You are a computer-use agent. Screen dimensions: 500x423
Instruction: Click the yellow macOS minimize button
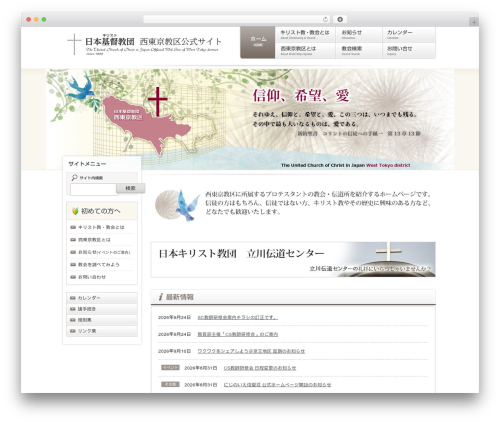[36, 20]
